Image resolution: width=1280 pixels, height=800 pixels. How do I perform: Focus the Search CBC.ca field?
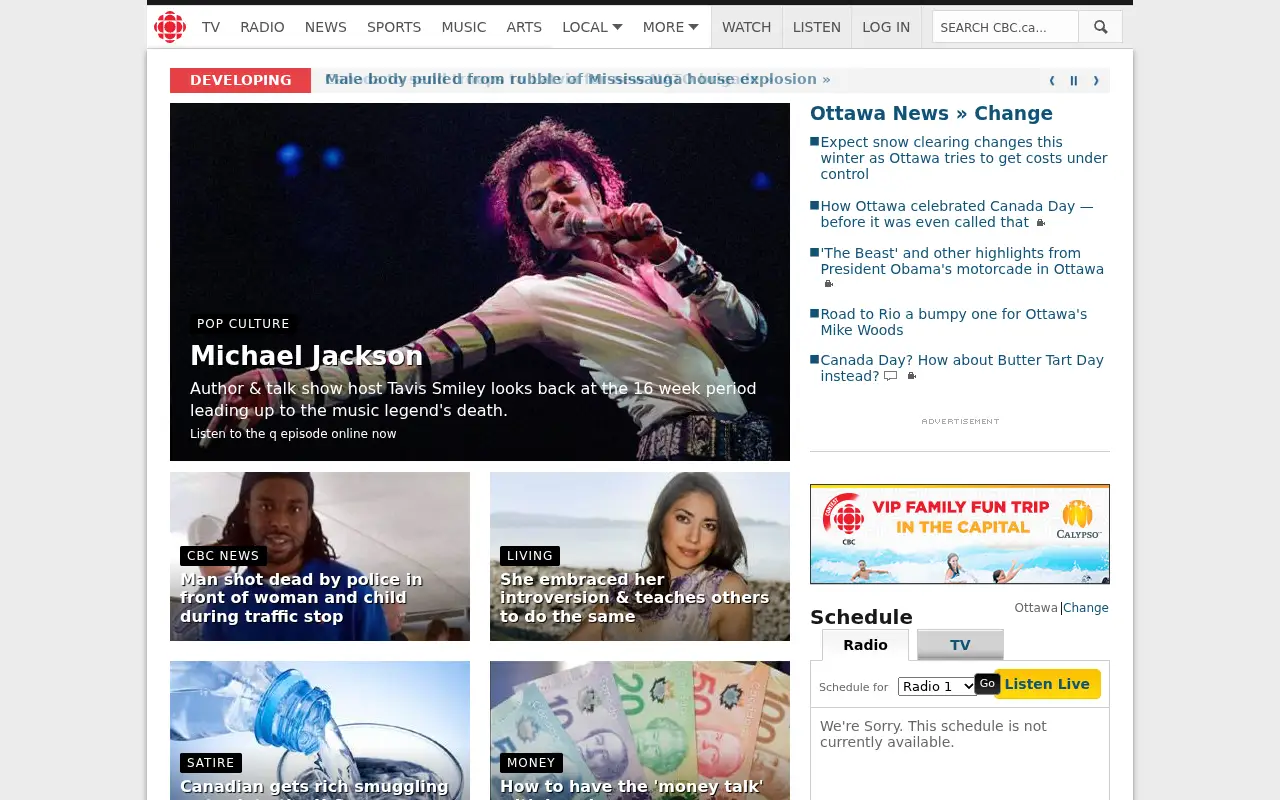1005,27
